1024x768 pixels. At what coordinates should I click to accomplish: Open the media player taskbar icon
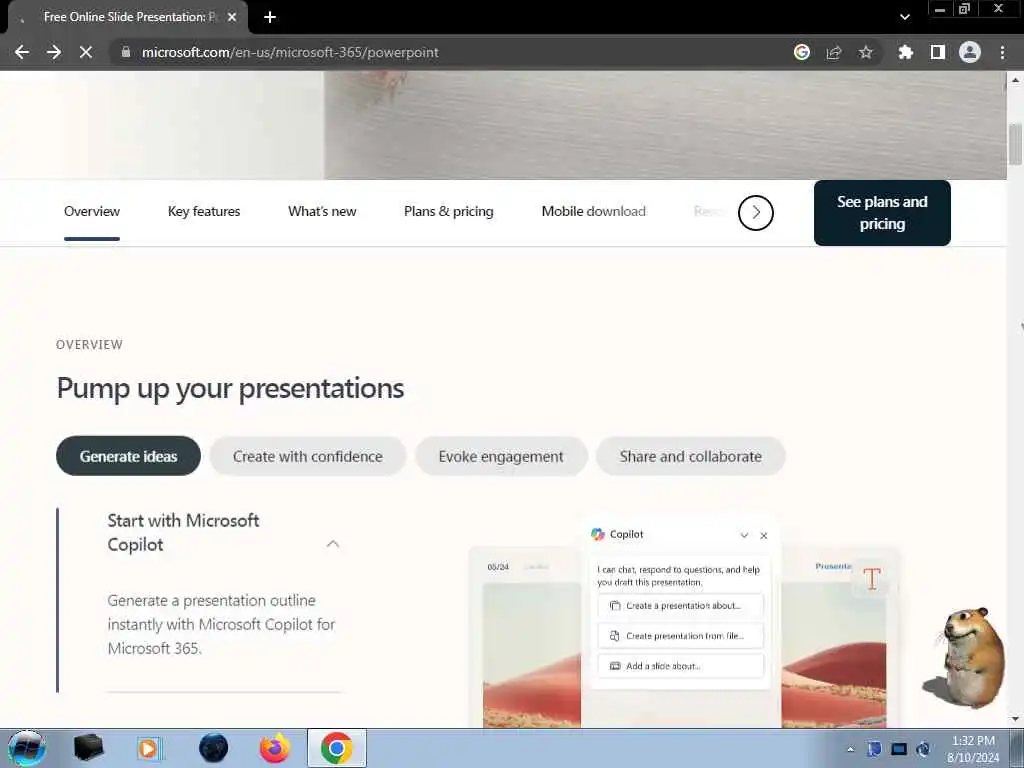coord(148,748)
